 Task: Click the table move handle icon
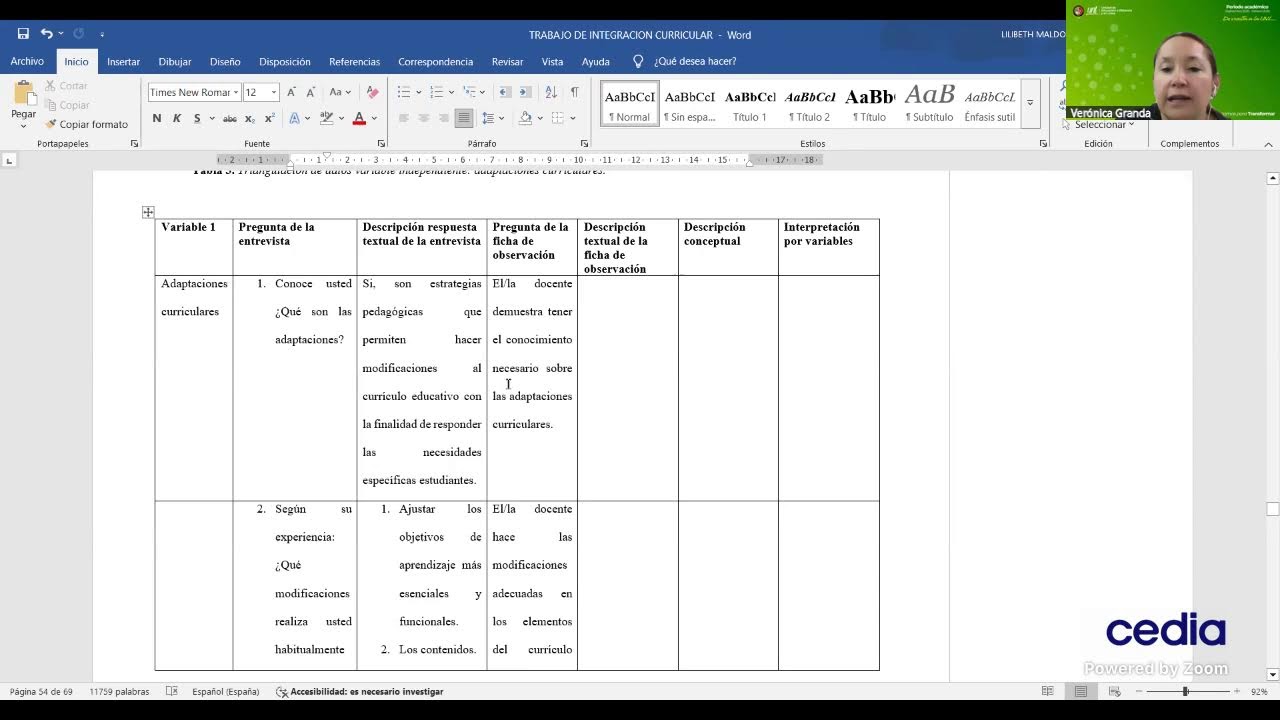click(x=148, y=212)
